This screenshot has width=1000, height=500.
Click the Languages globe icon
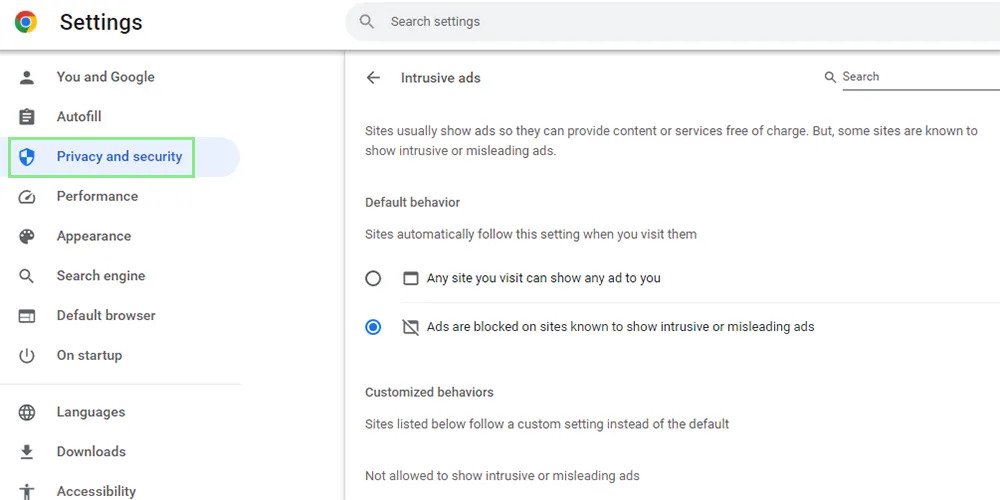pyautogui.click(x=27, y=412)
